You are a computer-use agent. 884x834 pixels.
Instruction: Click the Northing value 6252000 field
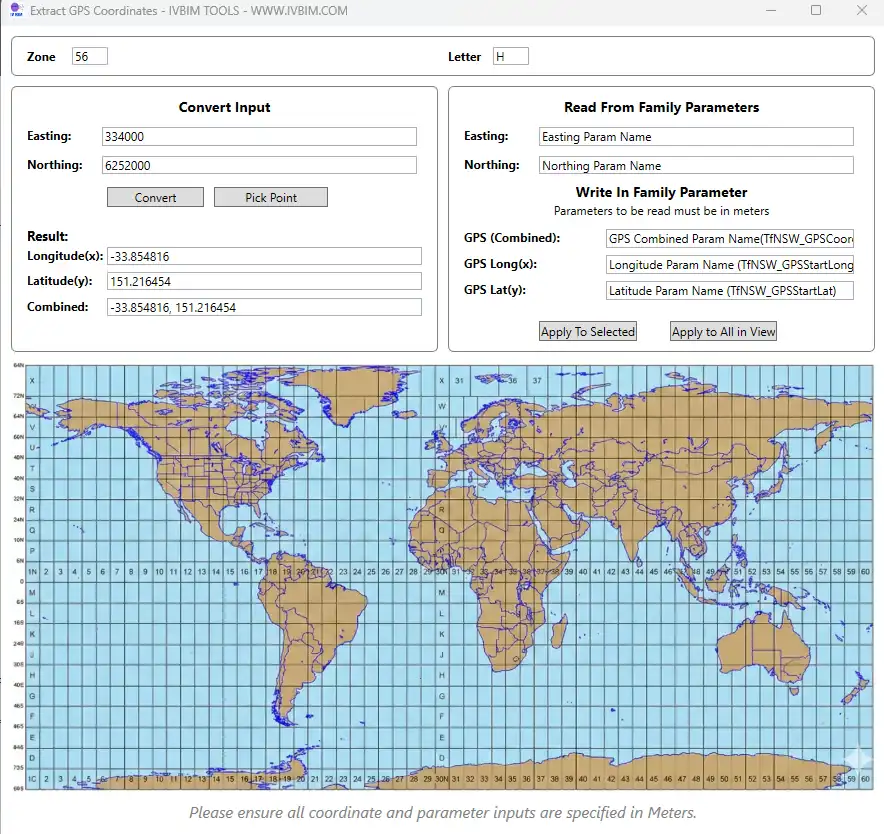tap(259, 166)
